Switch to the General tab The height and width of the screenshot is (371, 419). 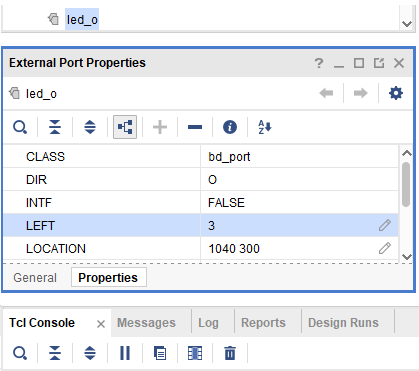(35, 278)
